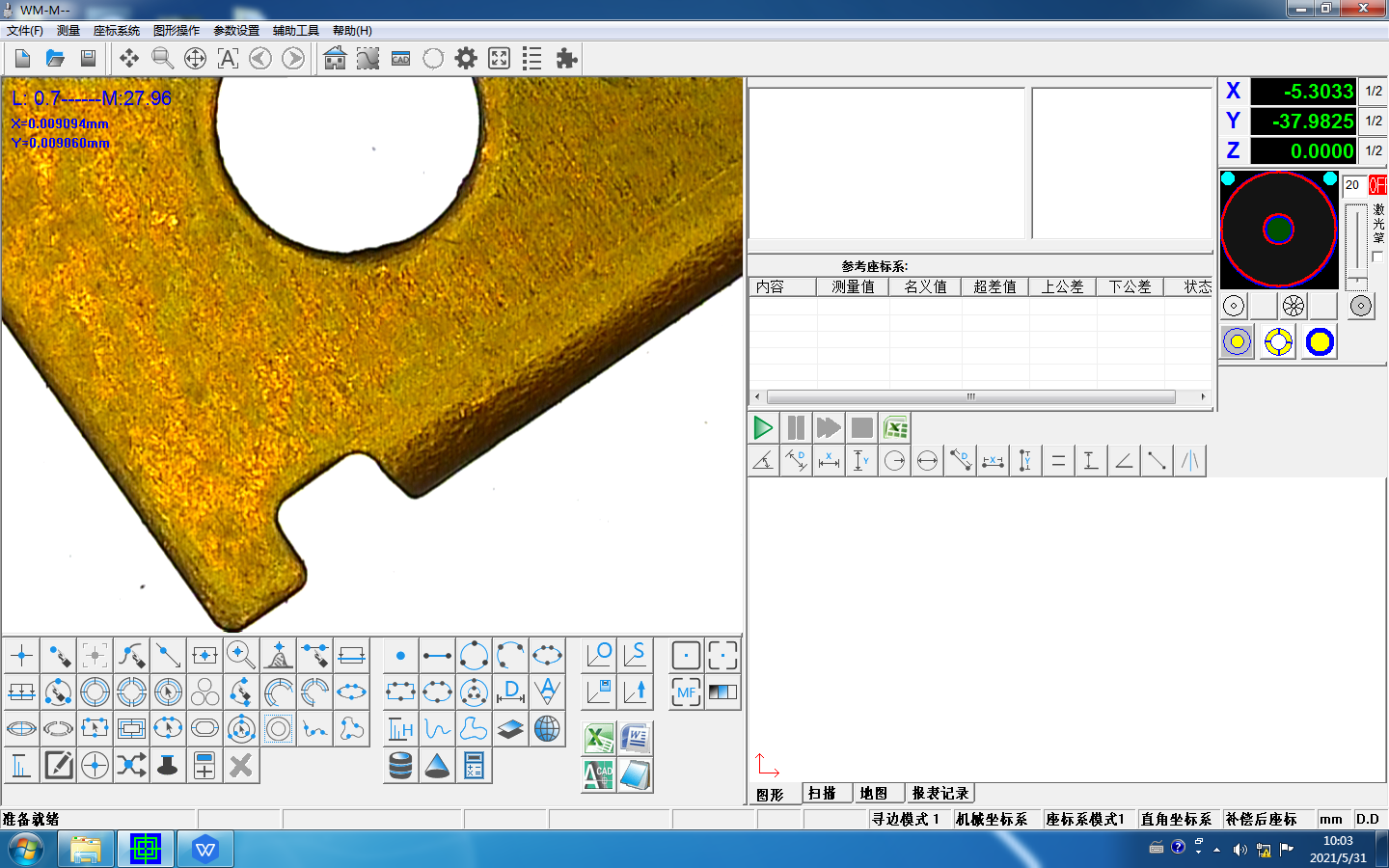Export to Word using the Word icon
This screenshot has width=1389, height=868.
point(636,739)
